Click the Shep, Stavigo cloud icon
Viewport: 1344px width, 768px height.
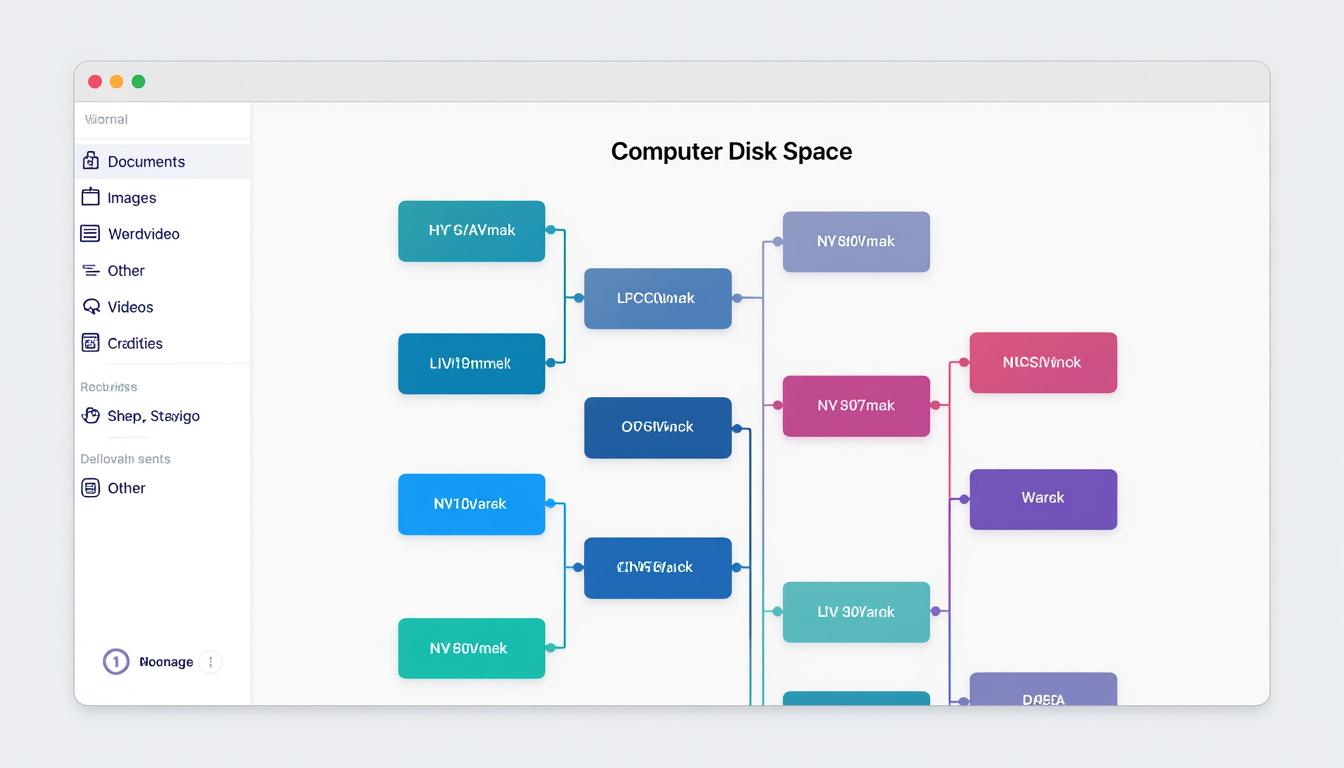pos(90,415)
